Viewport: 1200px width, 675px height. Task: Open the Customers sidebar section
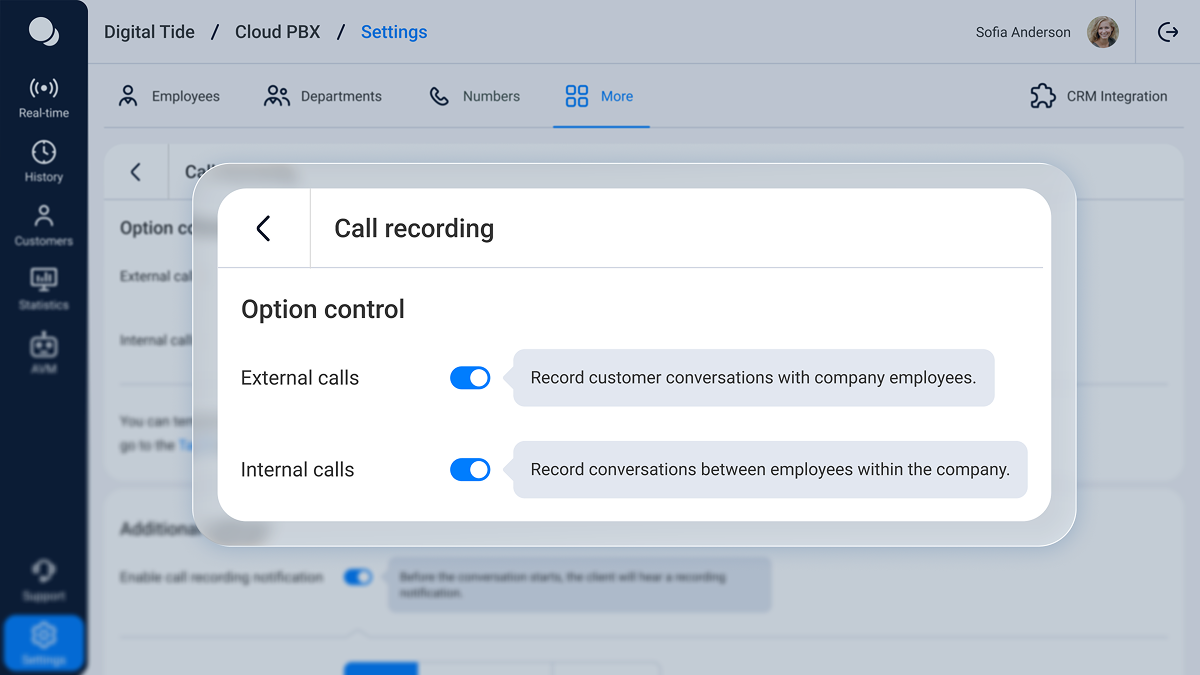(x=43, y=226)
